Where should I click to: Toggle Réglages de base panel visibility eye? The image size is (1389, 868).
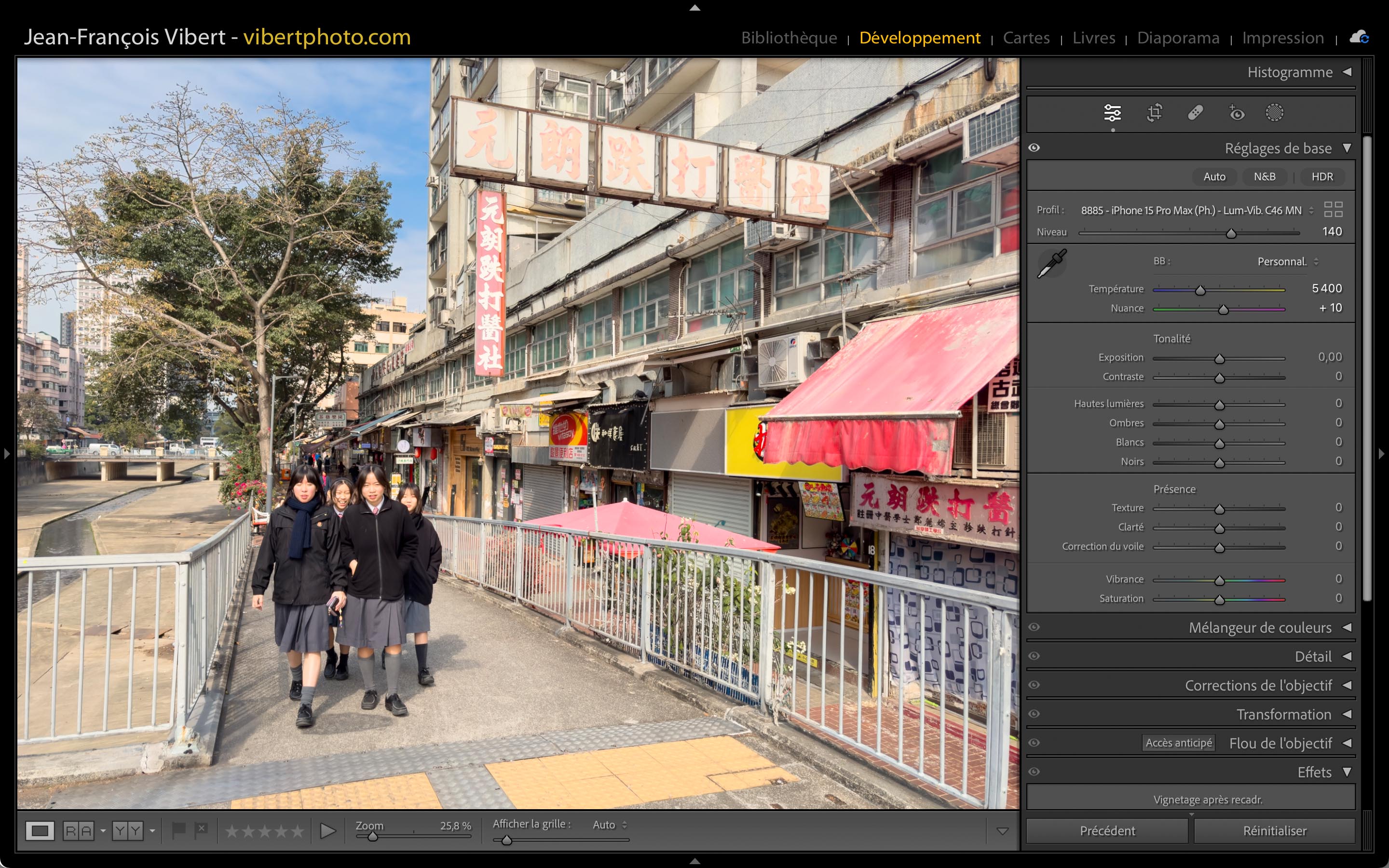coord(1035,148)
